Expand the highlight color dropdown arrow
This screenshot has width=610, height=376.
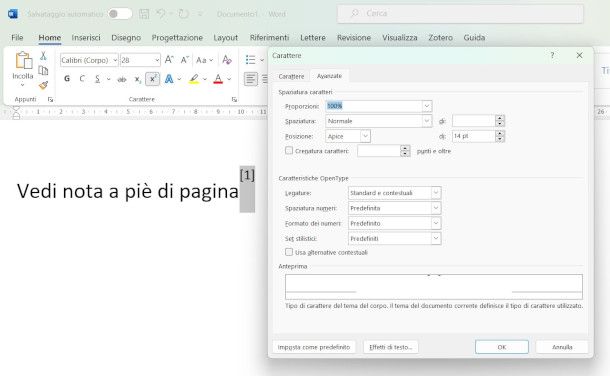point(205,79)
